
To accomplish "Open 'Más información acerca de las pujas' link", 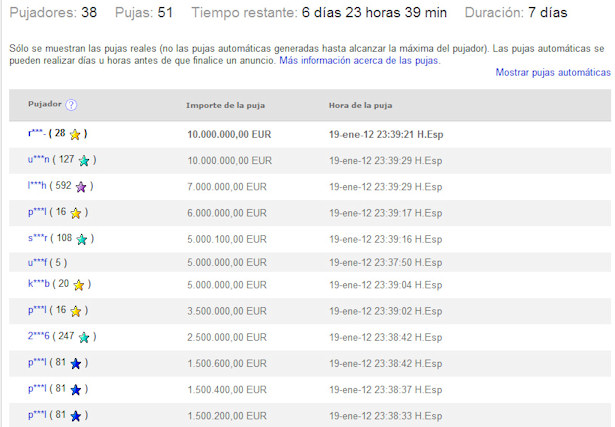I will tap(359, 61).
